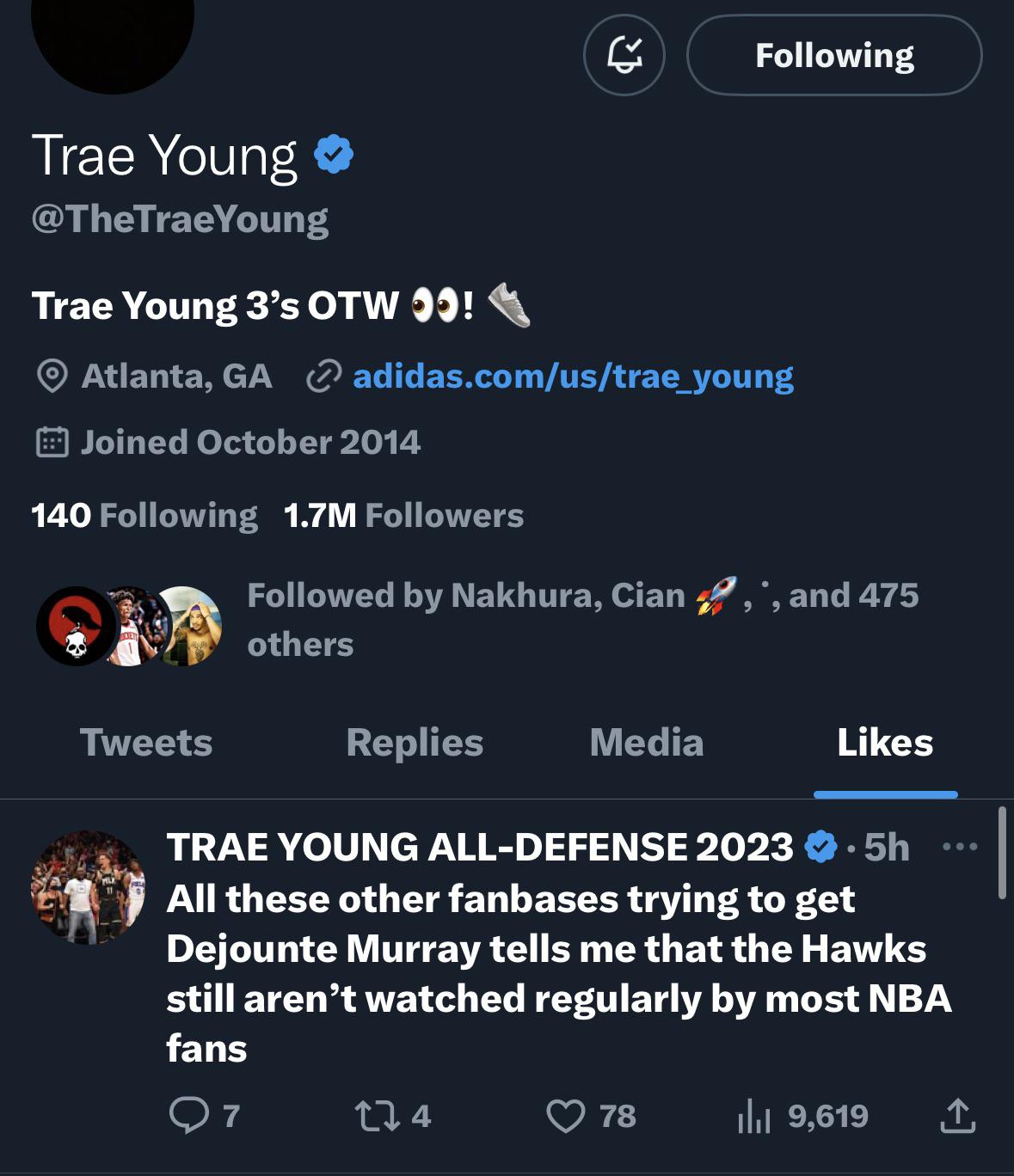
Task: Click the Following button to unfollow
Action: pos(833,55)
